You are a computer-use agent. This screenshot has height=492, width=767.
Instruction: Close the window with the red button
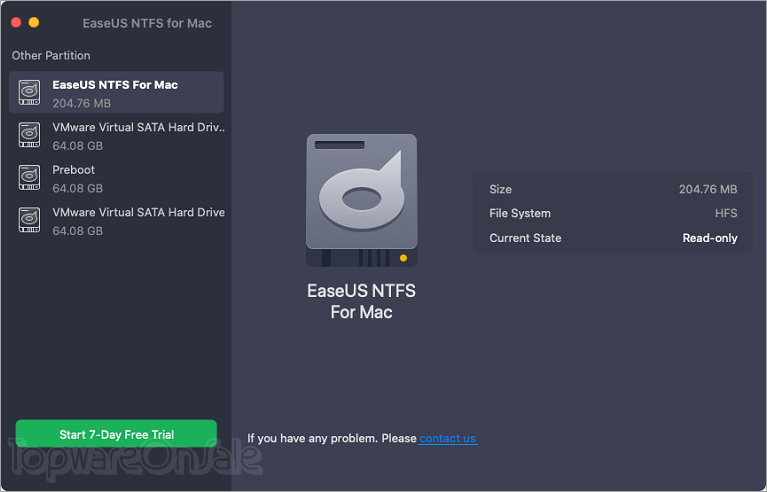click(x=16, y=22)
